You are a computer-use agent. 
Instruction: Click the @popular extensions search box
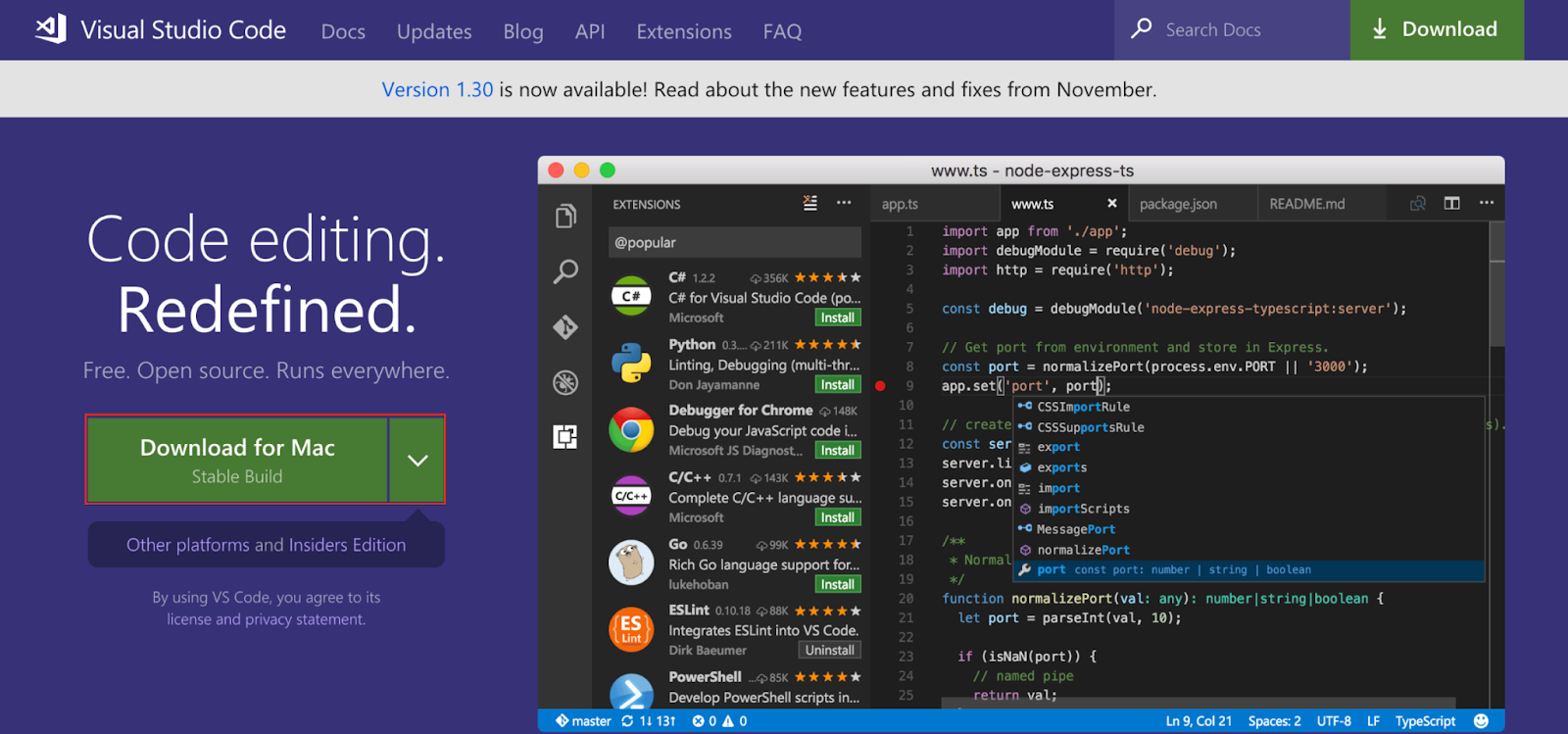734,242
